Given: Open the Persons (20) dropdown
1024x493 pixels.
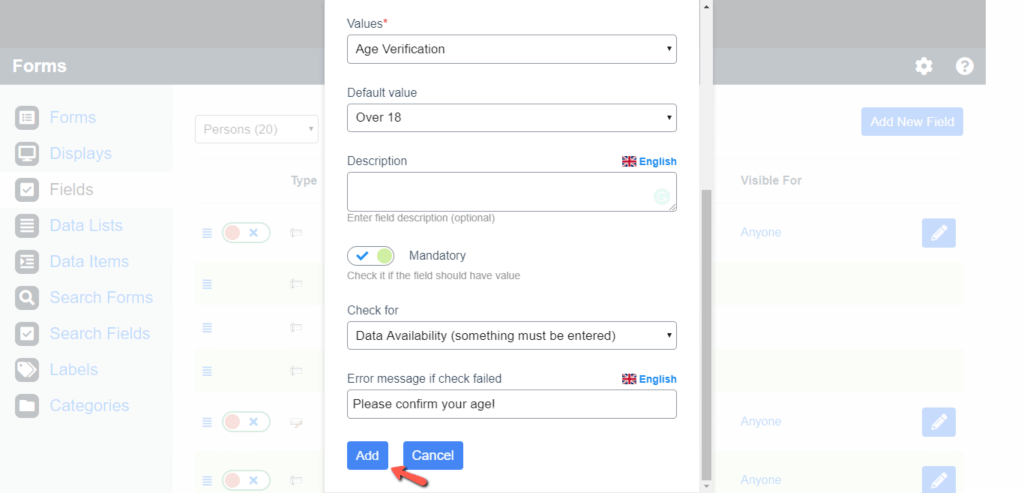Looking at the screenshot, I should pyautogui.click(x=257, y=129).
